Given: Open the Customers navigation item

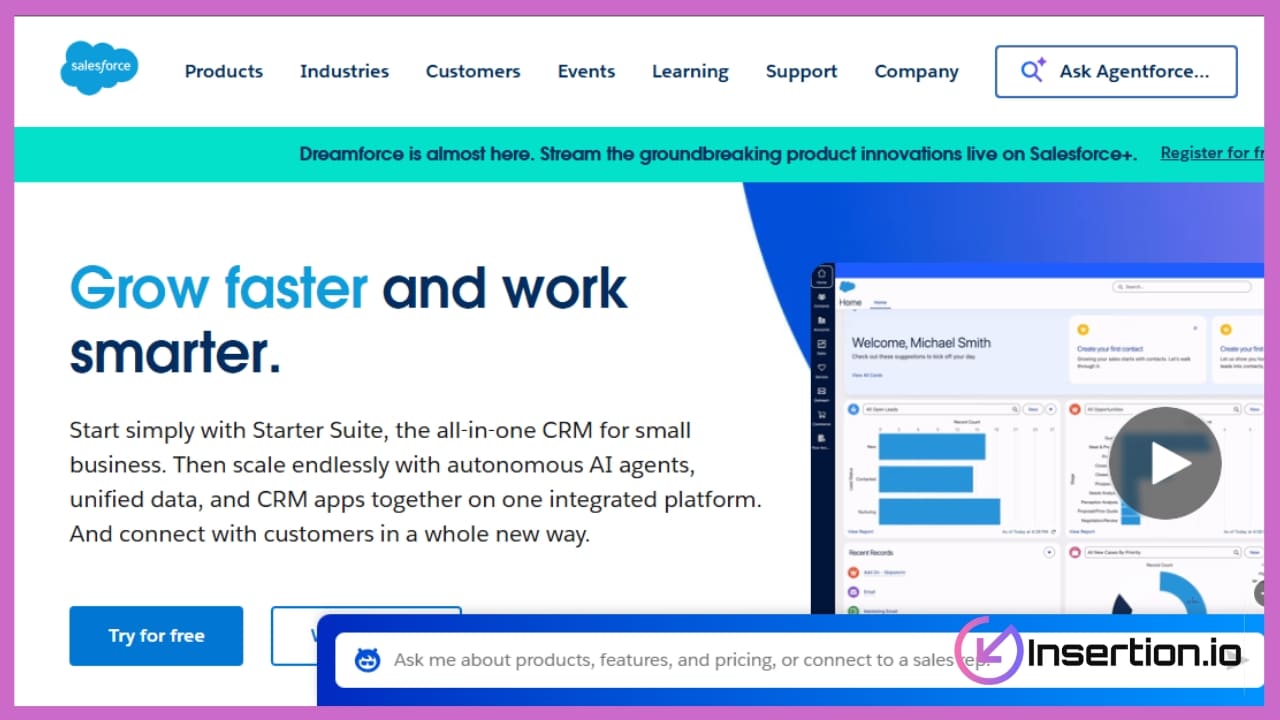Looking at the screenshot, I should coord(473,71).
